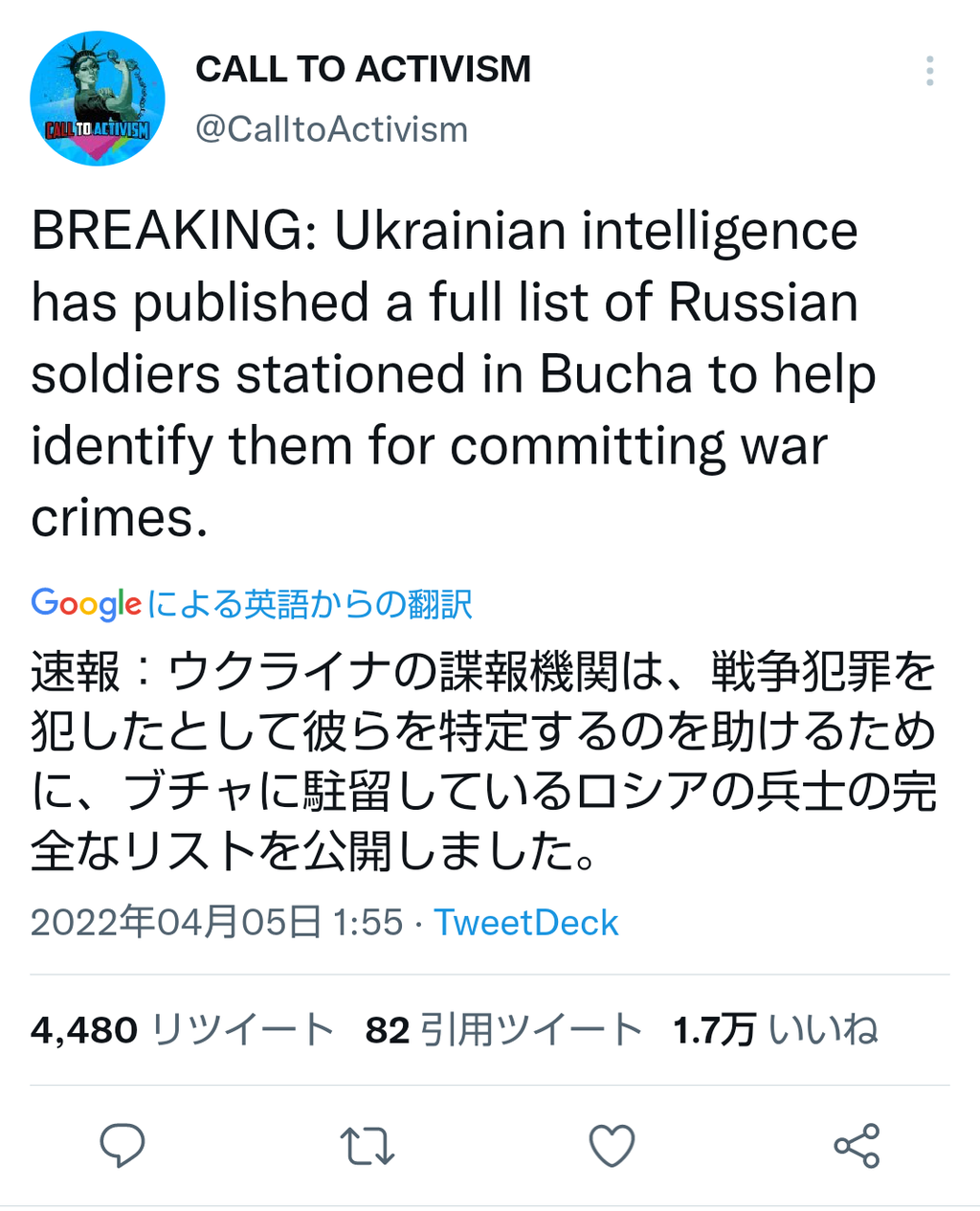Click the による英語からの翻訳 translation label
980x1211 pixels.
click(x=310, y=604)
